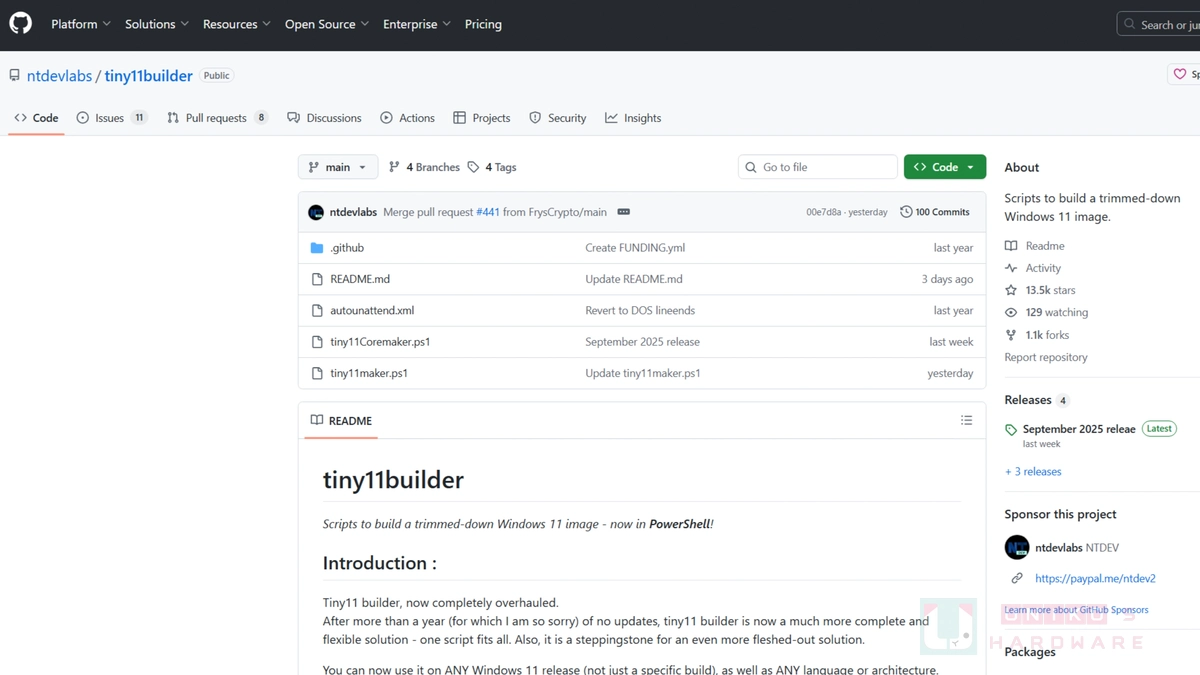Open the ntdevlabs owner link
Viewport: 1200px width, 675px height.
pyautogui.click(x=59, y=76)
